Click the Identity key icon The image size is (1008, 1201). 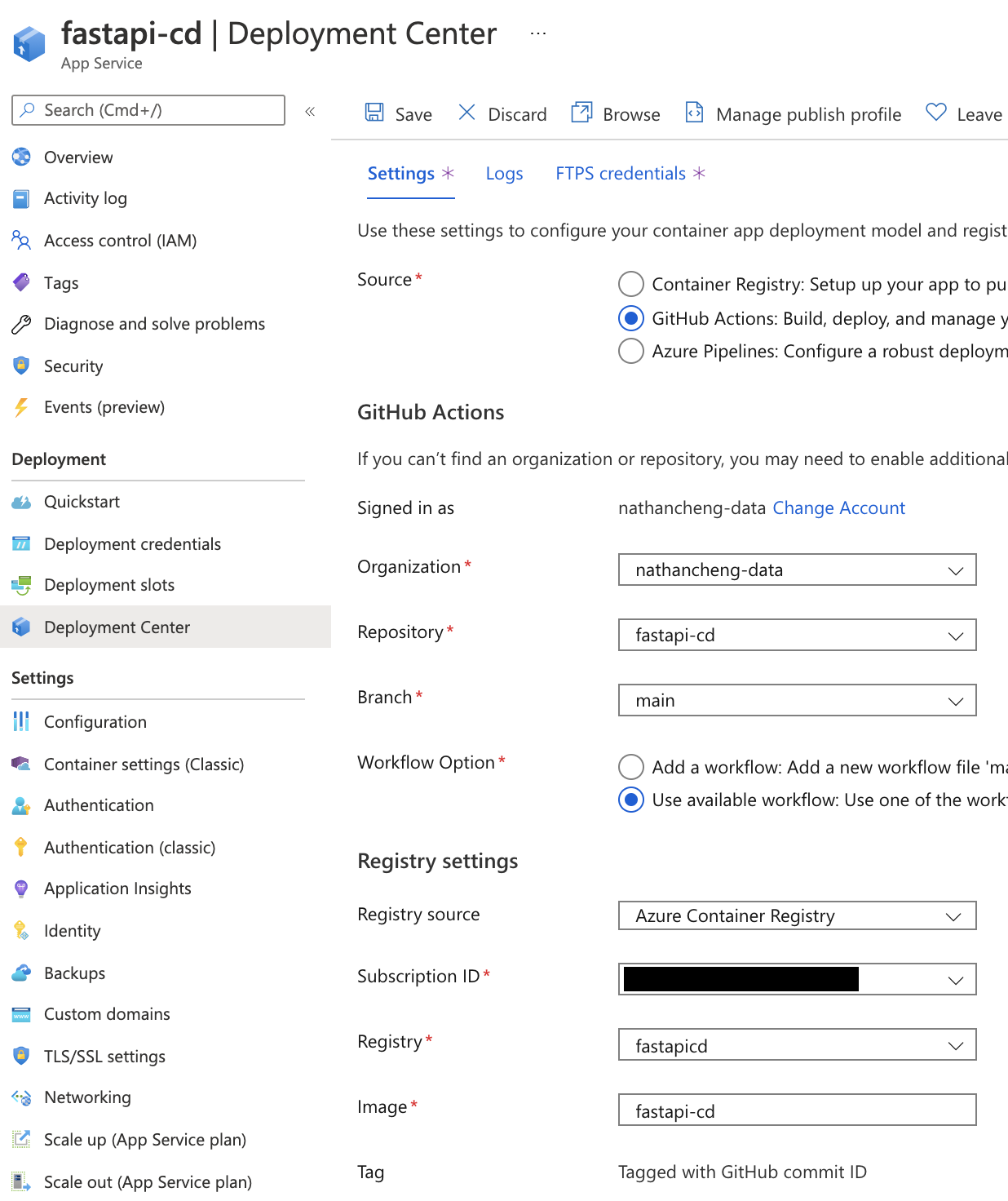click(x=21, y=930)
